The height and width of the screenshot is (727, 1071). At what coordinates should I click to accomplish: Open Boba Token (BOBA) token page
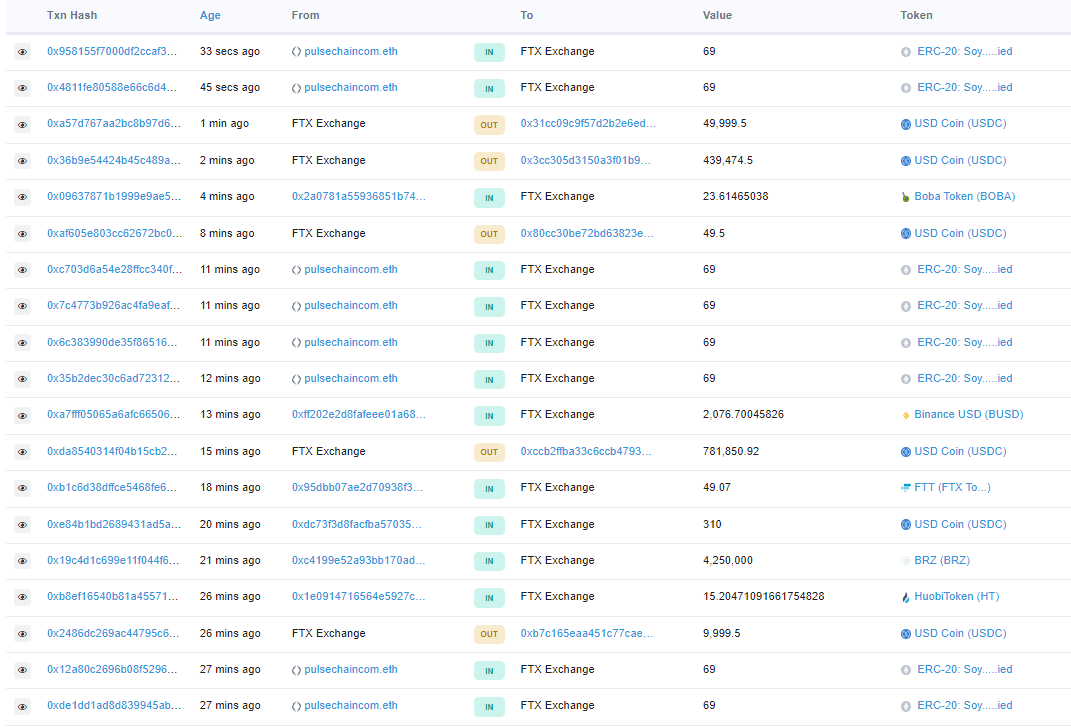click(x=964, y=196)
